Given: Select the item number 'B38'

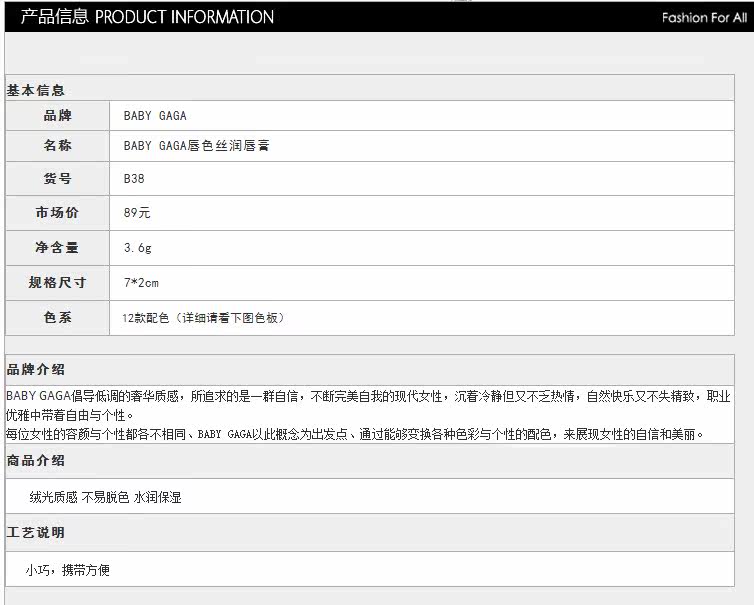Looking at the screenshot, I should tap(134, 178).
